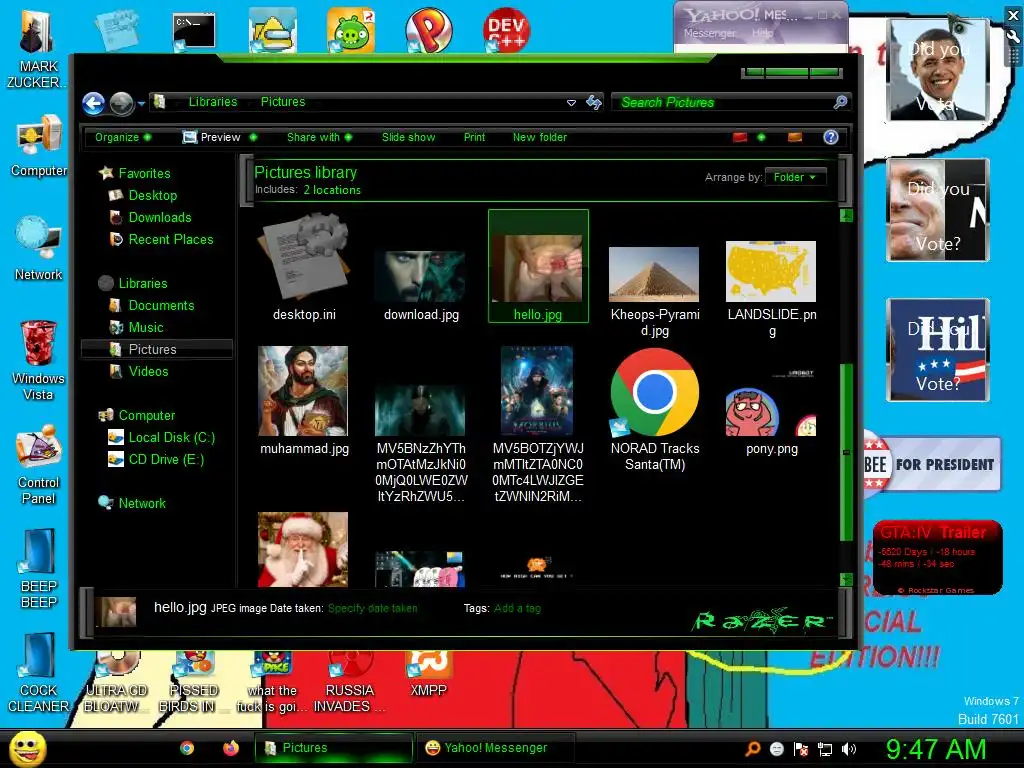Open recent locations dropdown beside Forward arrow

coord(141,103)
